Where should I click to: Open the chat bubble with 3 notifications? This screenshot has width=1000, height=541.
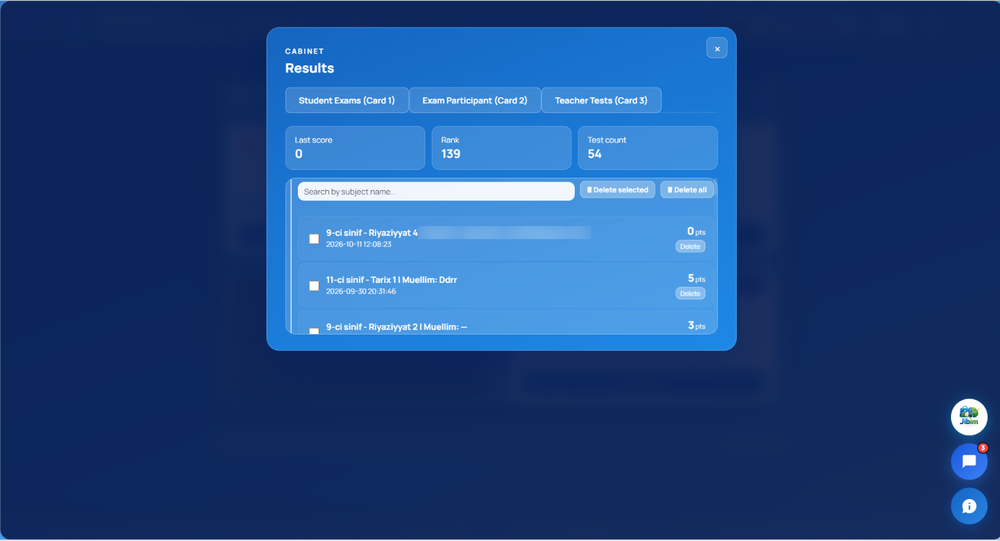point(969,461)
